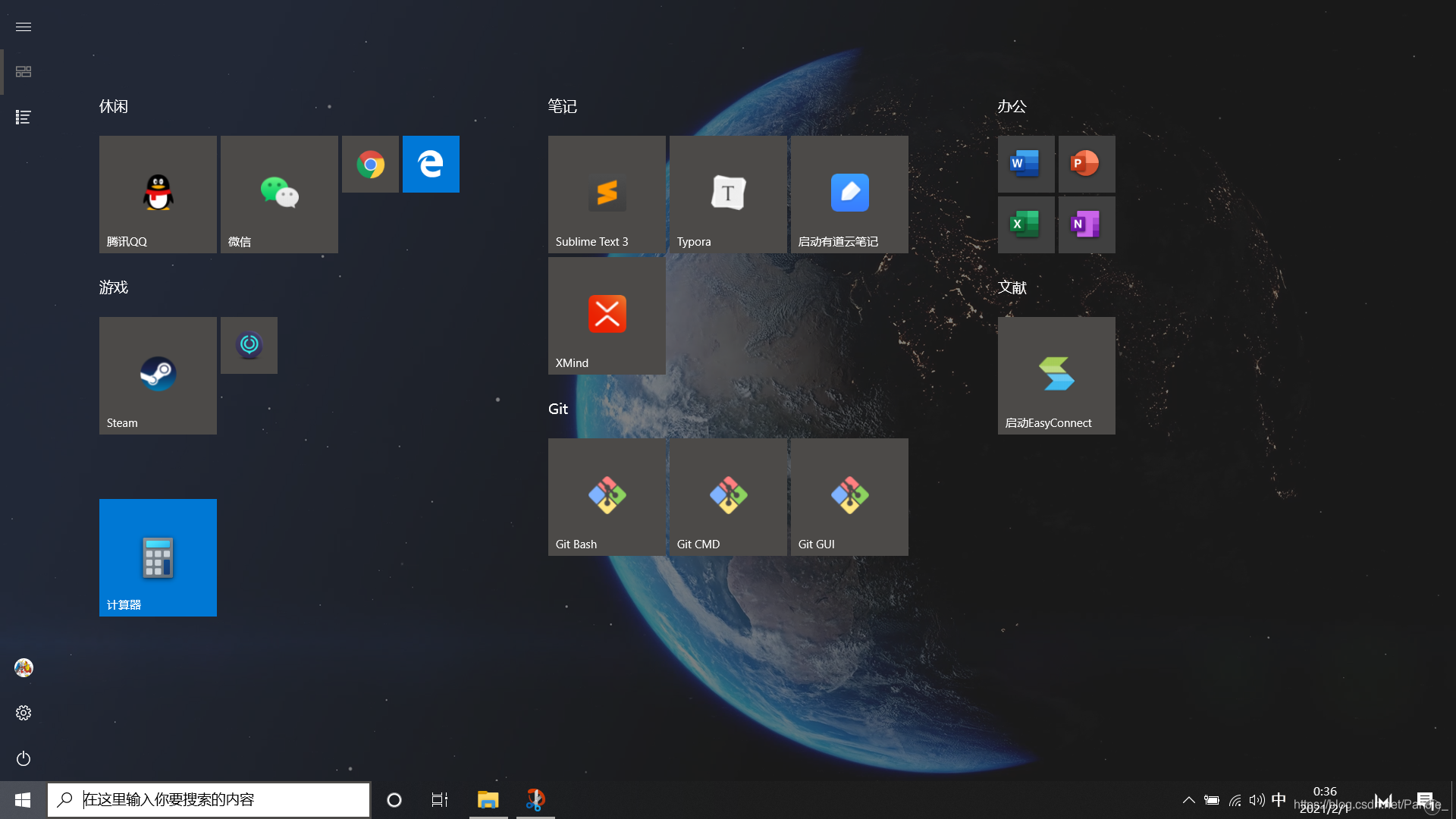
Task: Switch to the taskbar snipping tool app
Action: coord(535,800)
